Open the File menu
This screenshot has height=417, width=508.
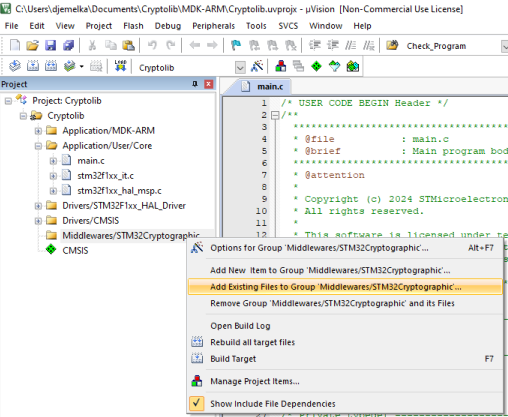tap(12, 26)
